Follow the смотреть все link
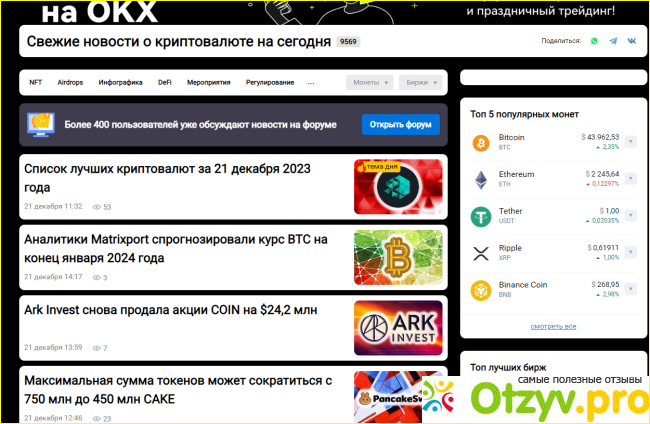This screenshot has width=650, height=424. coord(553,327)
